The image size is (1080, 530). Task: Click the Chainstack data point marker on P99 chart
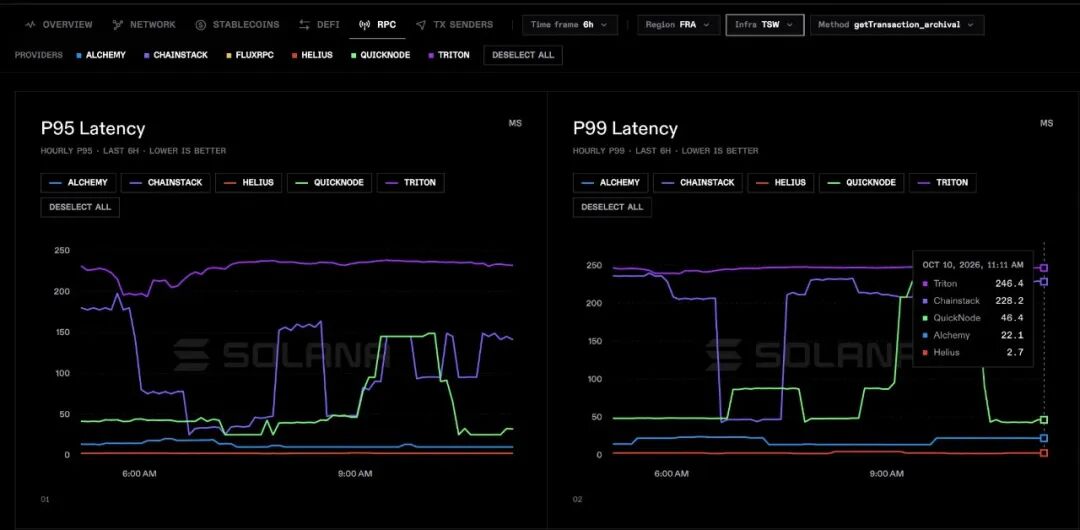click(1044, 282)
